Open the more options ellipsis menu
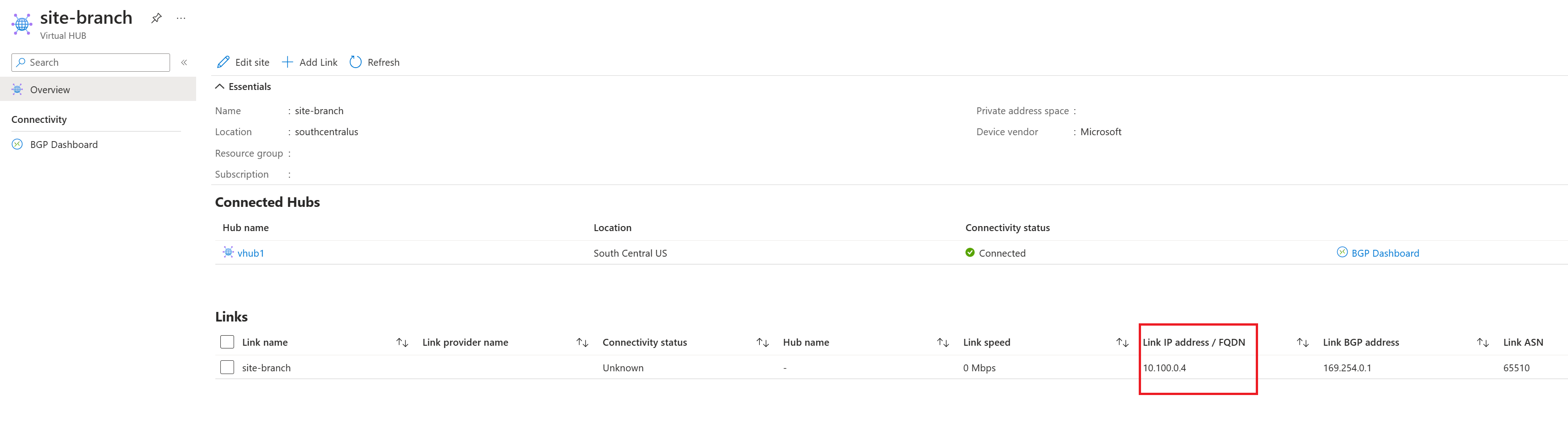The width and height of the screenshot is (1568, 427). click(181, 18)
